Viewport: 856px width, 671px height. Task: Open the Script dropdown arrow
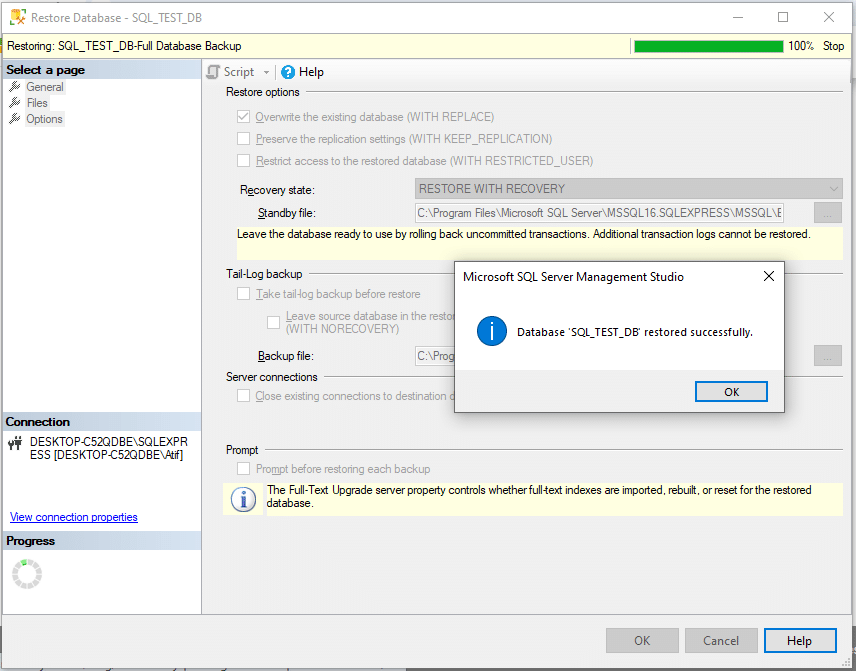266,72
